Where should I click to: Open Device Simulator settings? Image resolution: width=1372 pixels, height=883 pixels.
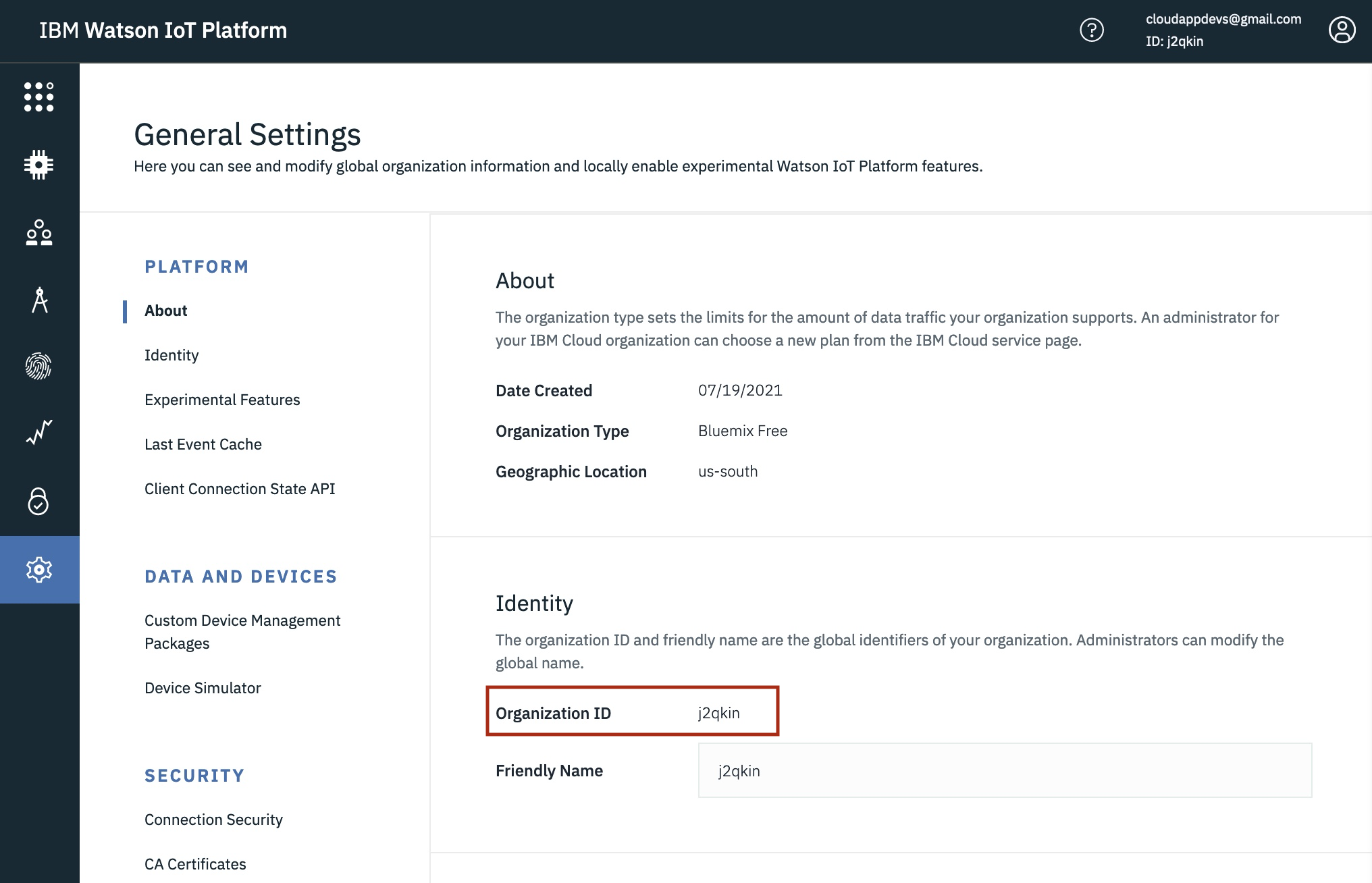pyautogui.click(x=203, y=688)
